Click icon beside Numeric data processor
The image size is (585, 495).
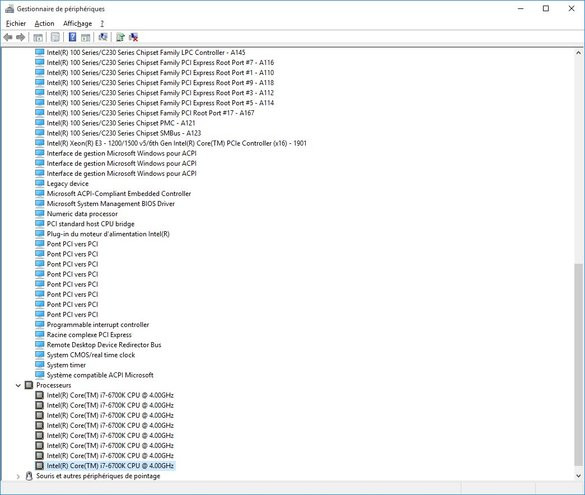click(x=40, y=213)
